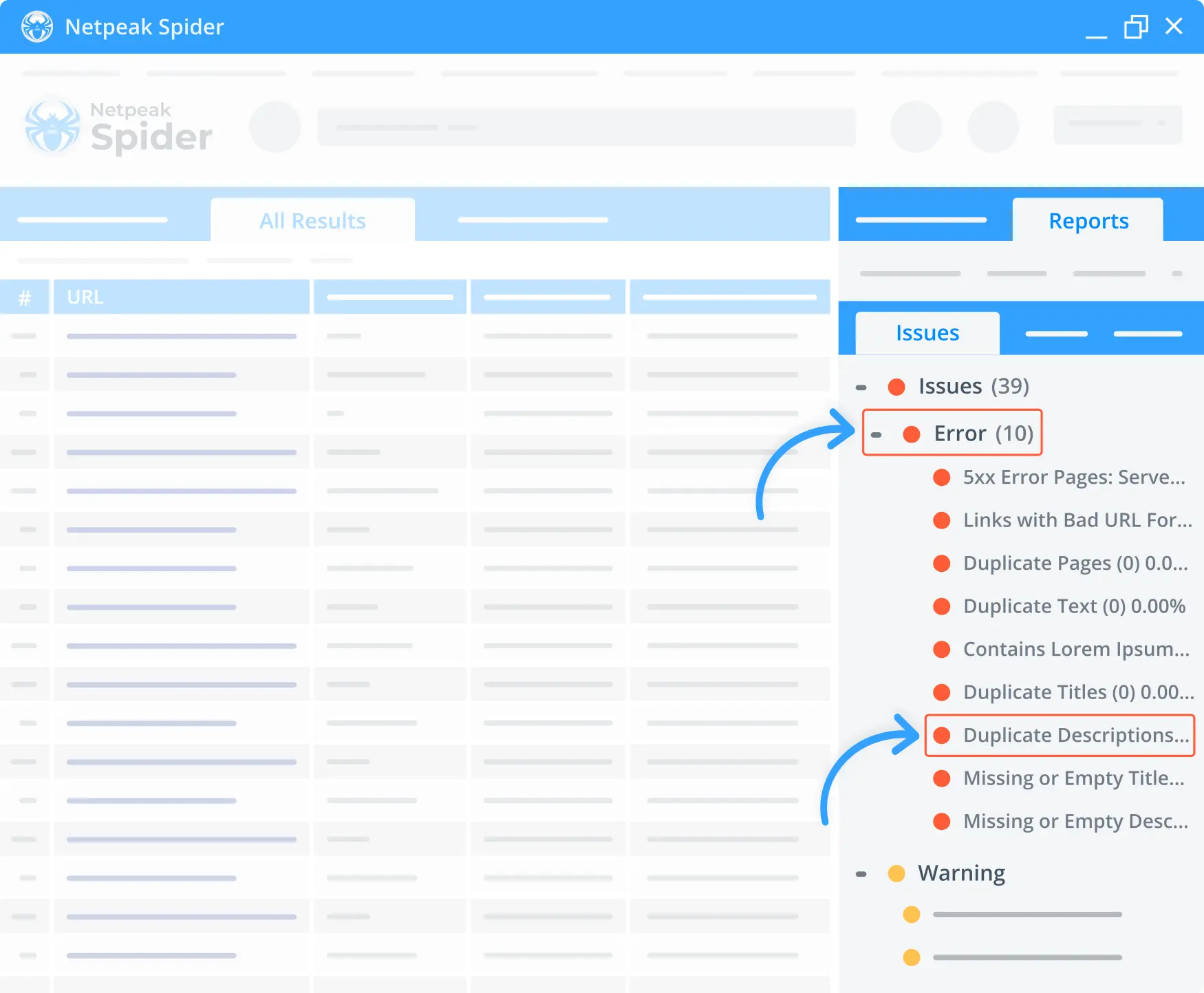Click the red dot beside Duplicate Descriptions
Screen dimensions: 1204x993
pyautogui.click(x=942, y=735)
